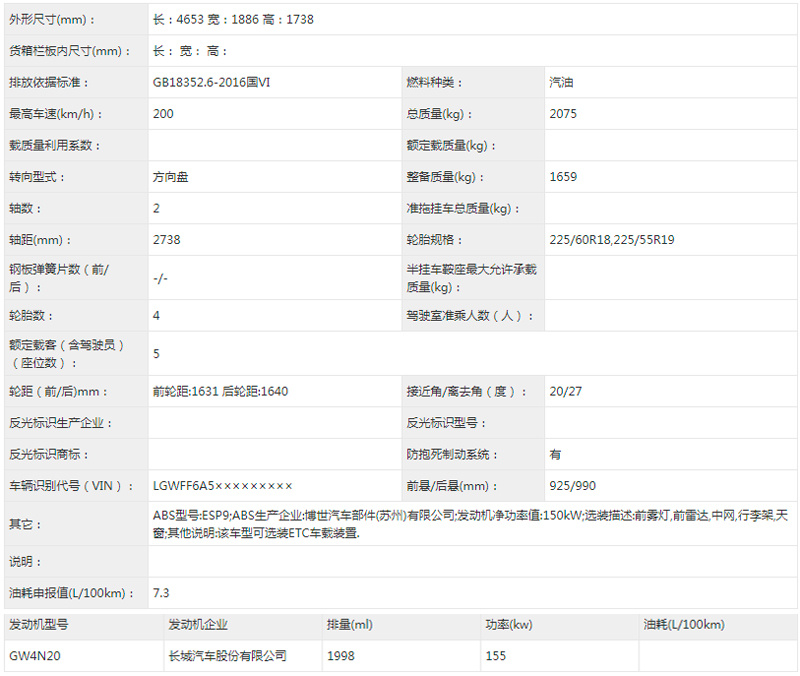Click the 前悬/后悬(mm) label
Viewport: 800px width, 676px height.
(x=452, y=486)
